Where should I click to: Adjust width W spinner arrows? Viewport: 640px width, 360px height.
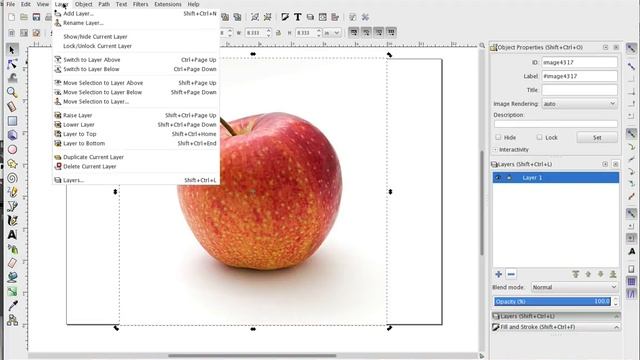(268, 33)
